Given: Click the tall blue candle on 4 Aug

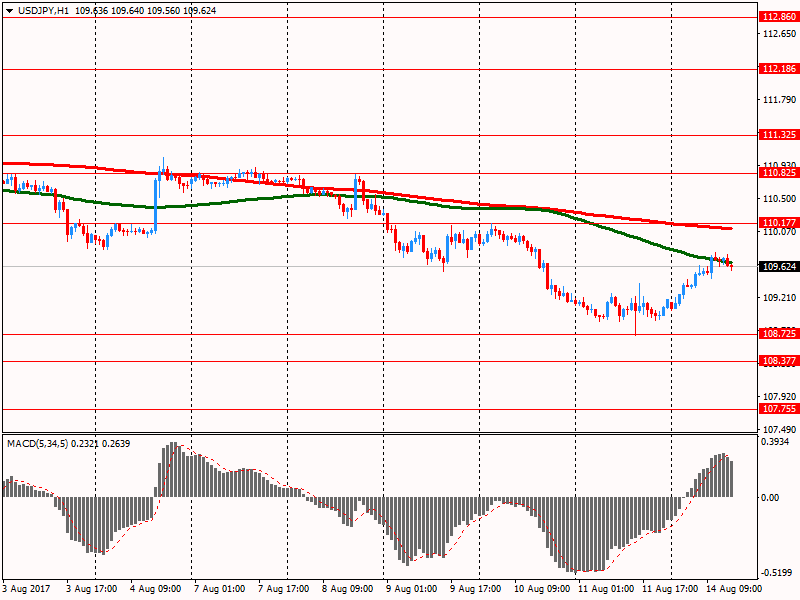Looking at the screenshot, I should 156,205.
